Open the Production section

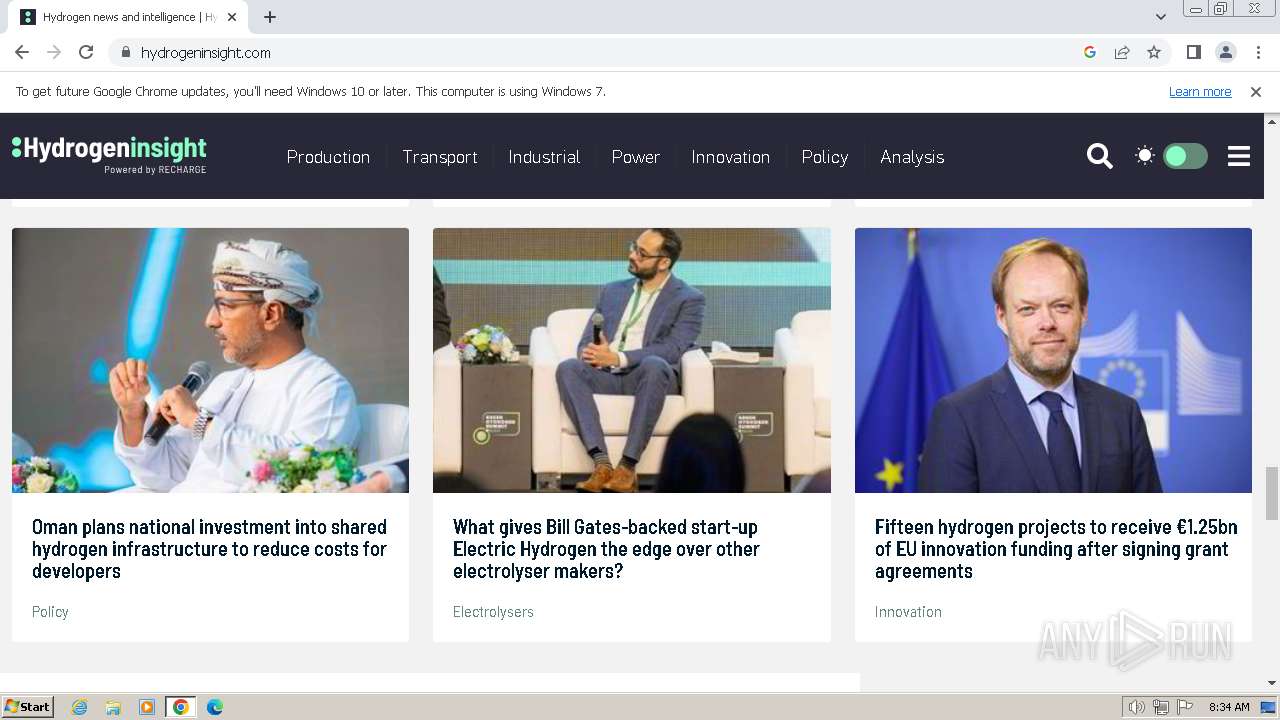[x=328, y=157]
